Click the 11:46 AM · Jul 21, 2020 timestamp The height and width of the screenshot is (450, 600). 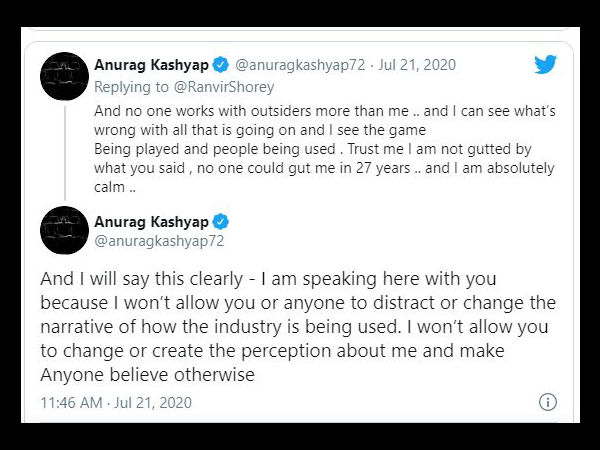(x=116, y=403)
